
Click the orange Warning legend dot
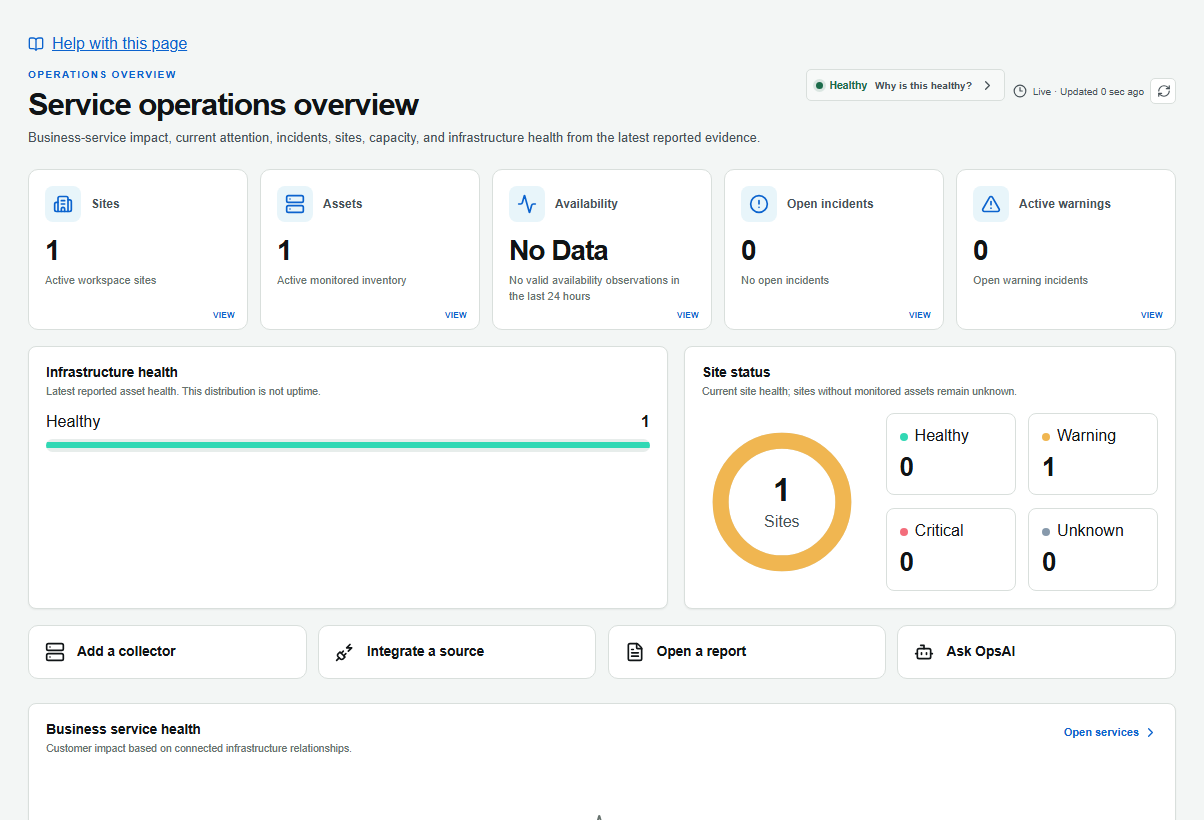[x=1046, y=437]
